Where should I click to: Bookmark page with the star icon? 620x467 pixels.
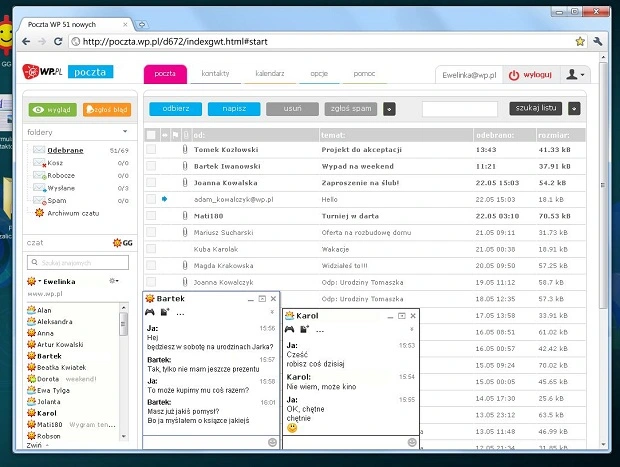click(x=580, y=41)
